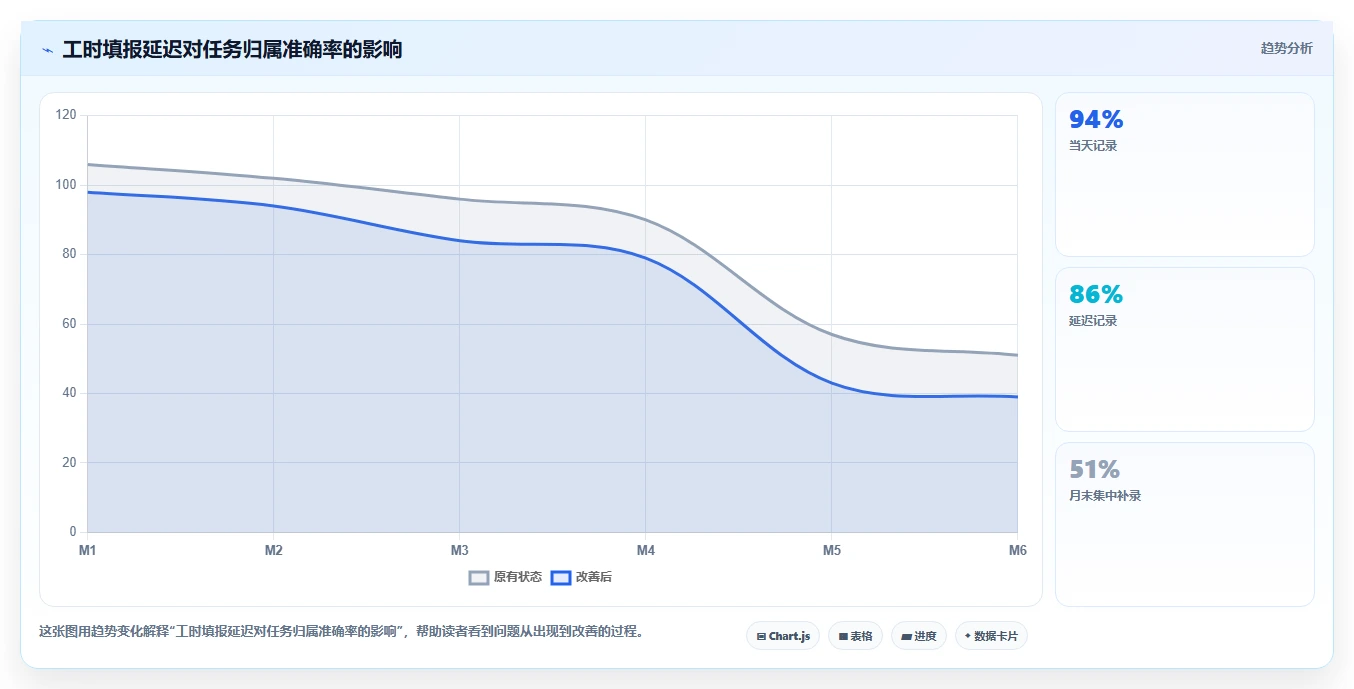The image size is (1354, 689).
Task: Click the 120 y-axis value
Action: coord(66,115)
